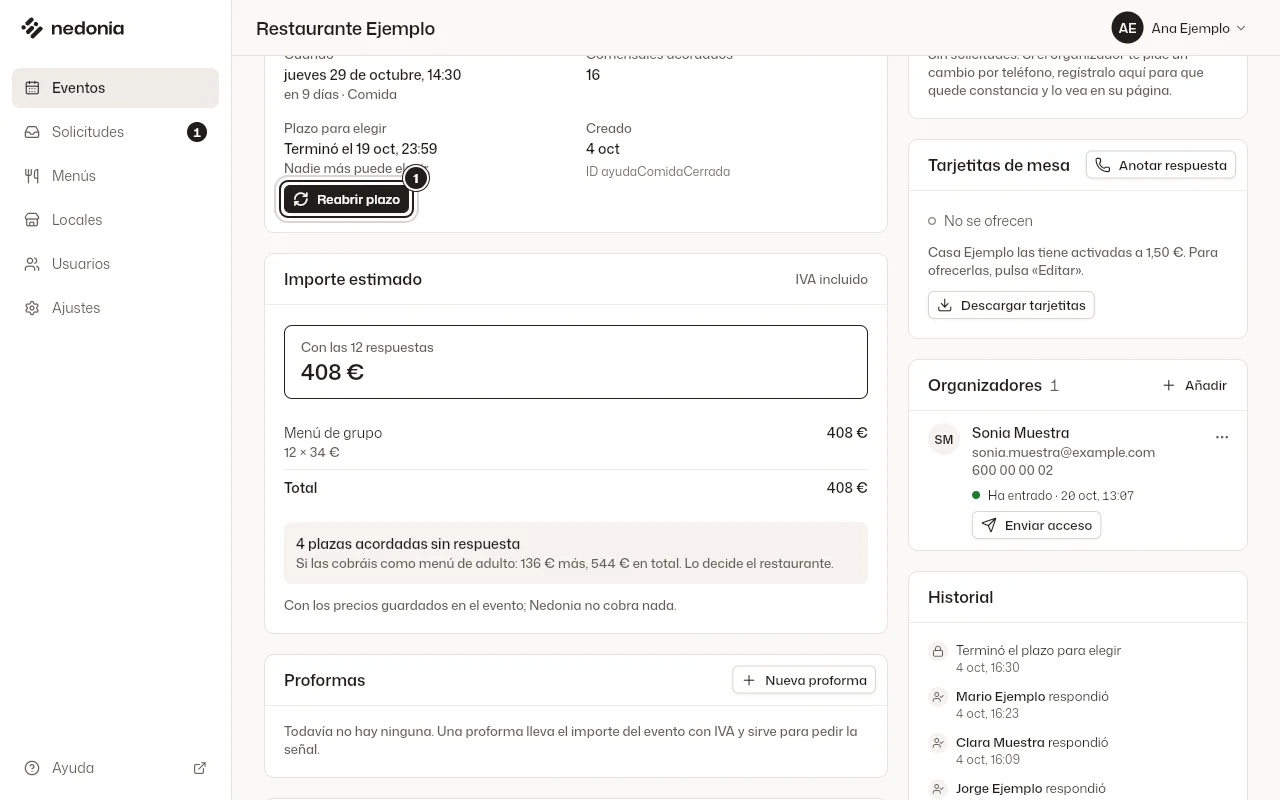The image size is (1280, 800).
Task: Click the 'Mario Ejemplo respondió' history entry
Action: [x=1078, y=704]
